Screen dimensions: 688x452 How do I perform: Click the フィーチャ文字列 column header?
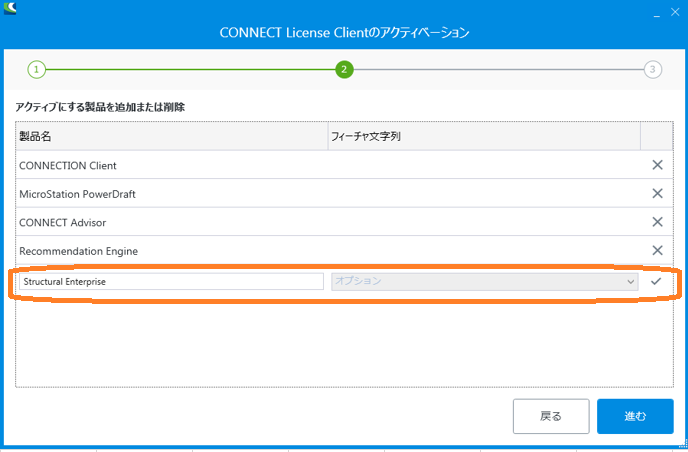(484, 136)
